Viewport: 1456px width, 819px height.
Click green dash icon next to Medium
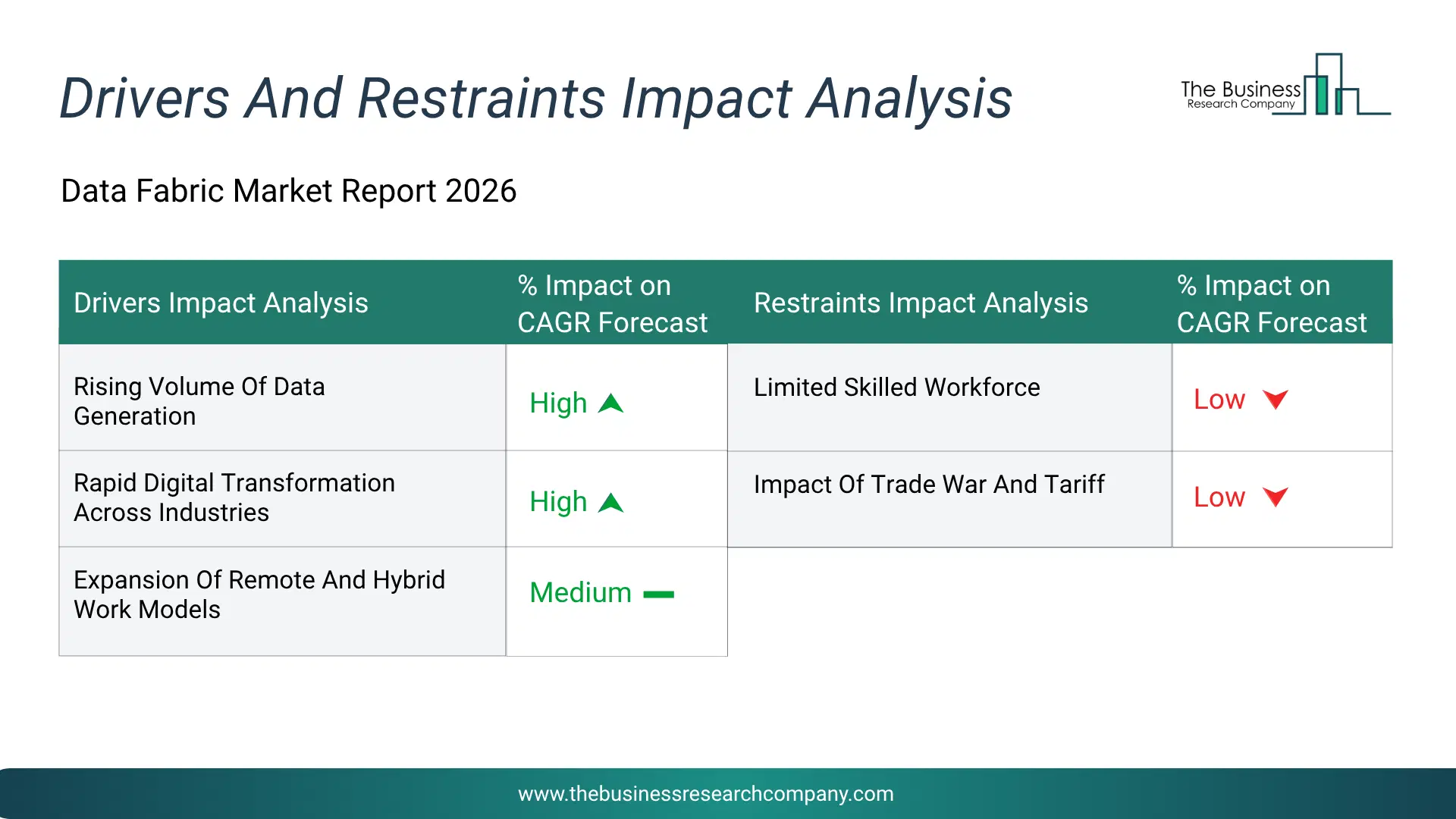(x=658, y=595)
